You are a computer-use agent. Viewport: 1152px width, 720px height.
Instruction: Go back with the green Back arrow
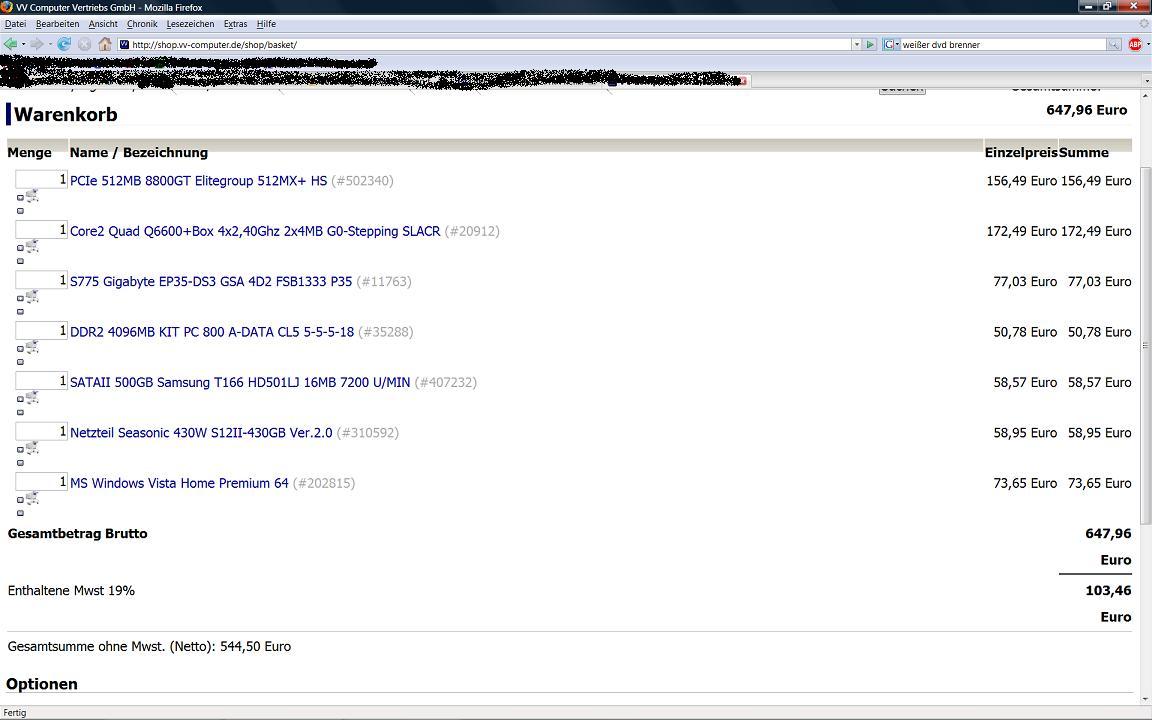10,44
